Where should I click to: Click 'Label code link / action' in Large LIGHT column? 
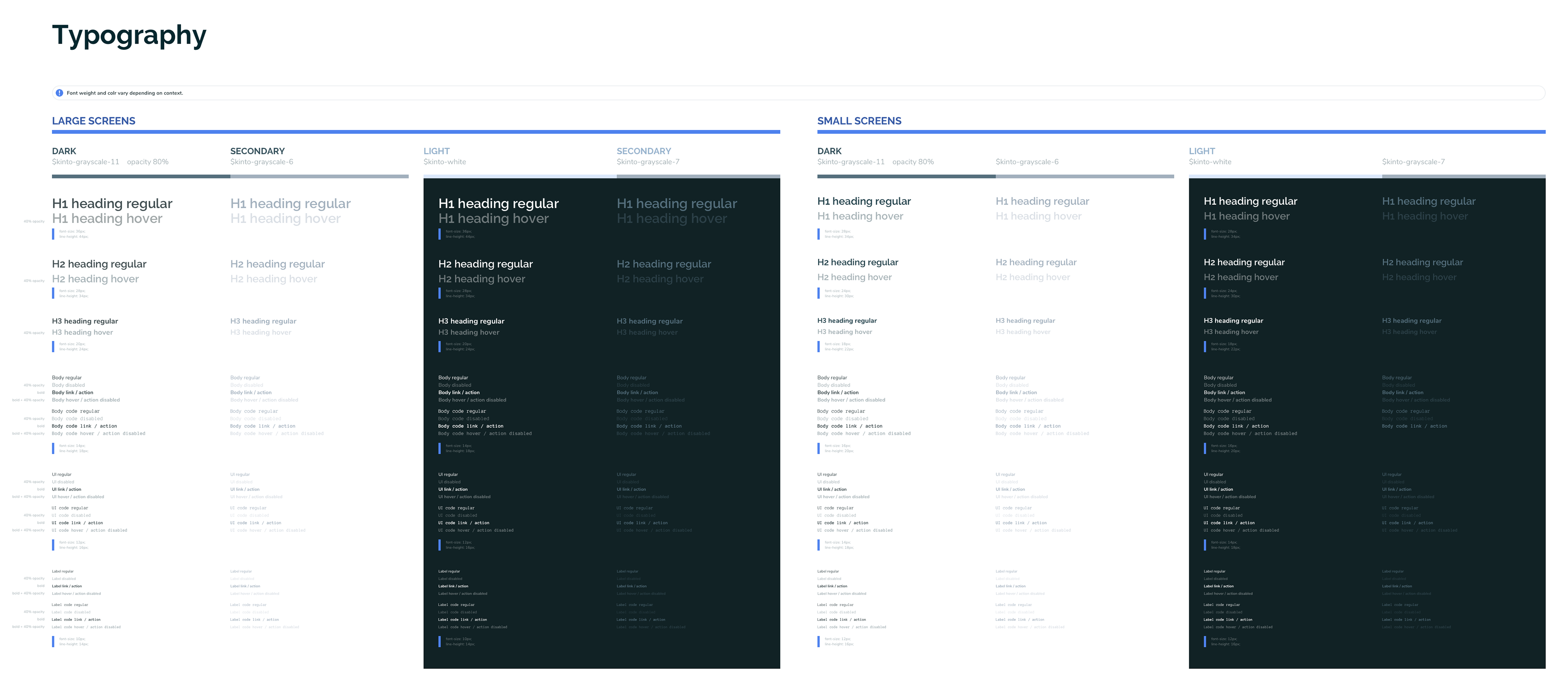[463, 620]
